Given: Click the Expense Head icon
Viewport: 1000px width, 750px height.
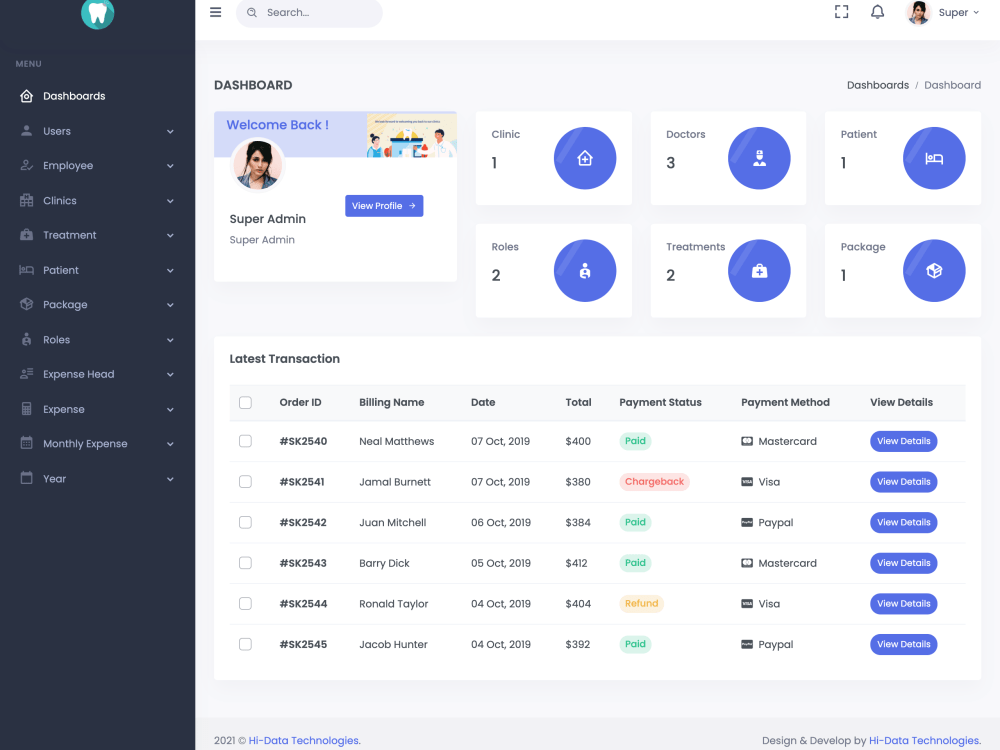Looking at the screenshot, I should (26, 374).
